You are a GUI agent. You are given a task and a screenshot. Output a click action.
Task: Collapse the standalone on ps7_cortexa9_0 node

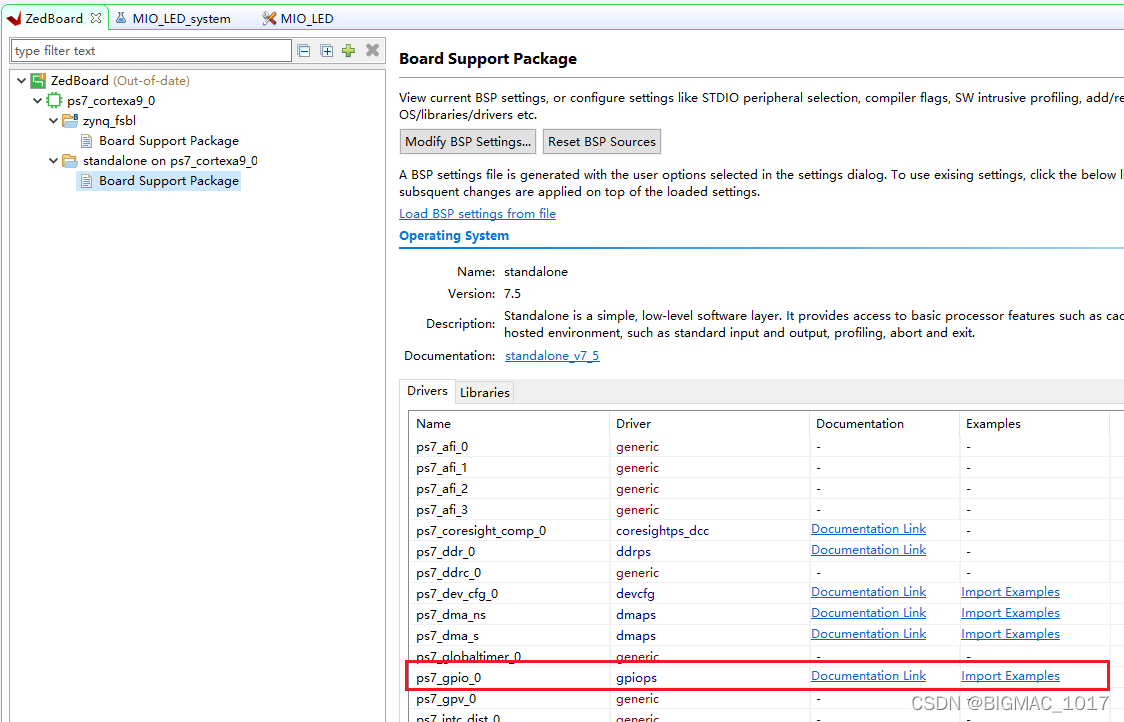click(53, 161)
